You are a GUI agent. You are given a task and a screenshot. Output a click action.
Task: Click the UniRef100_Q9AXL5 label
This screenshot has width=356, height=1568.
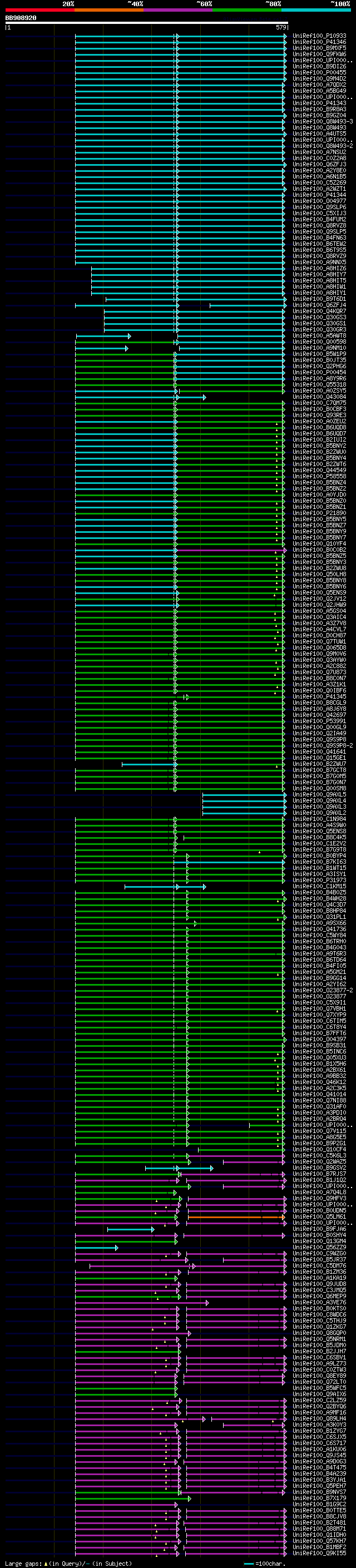coord(319,794)
